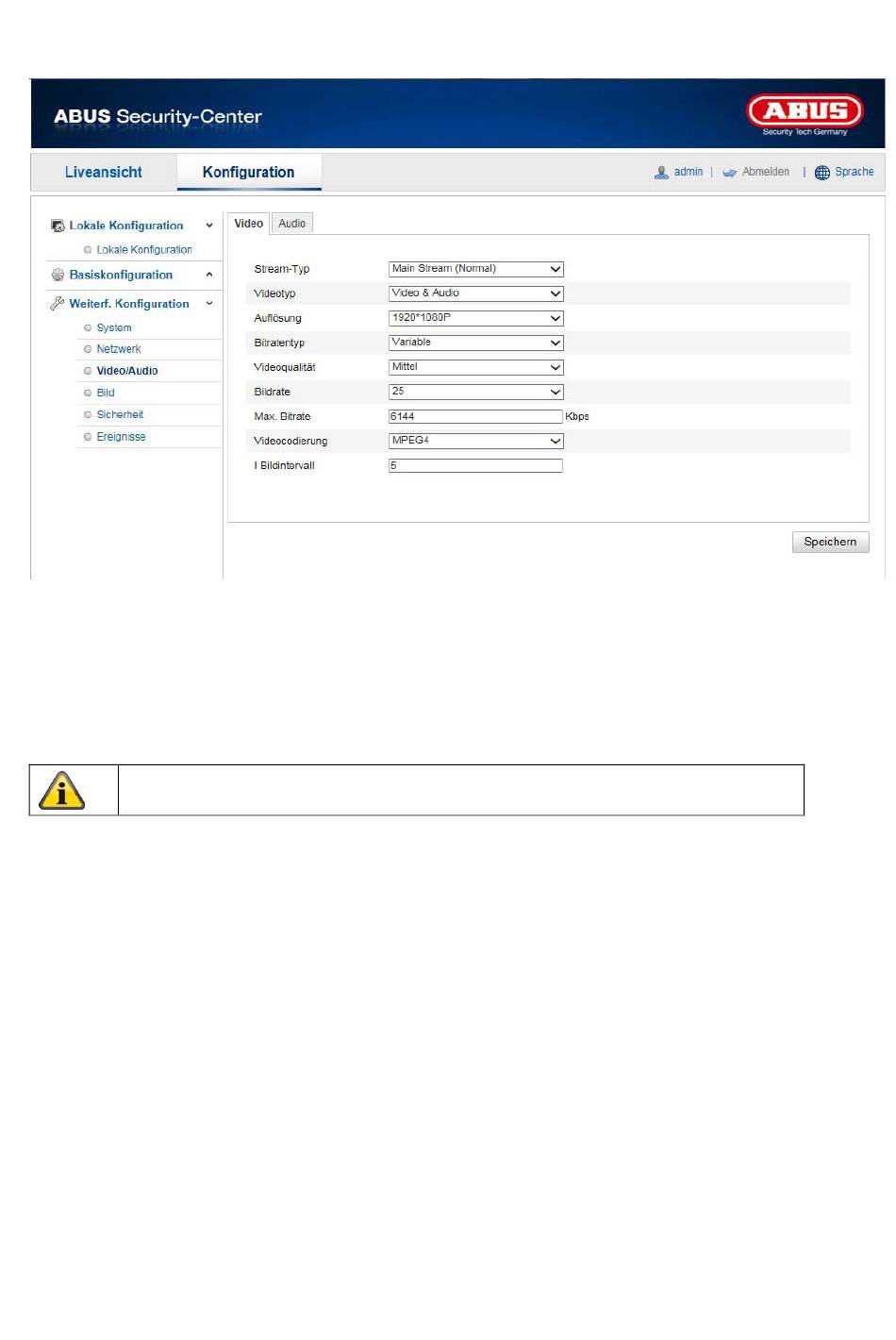Open the Ereignisse link
The height and width of the screenshot is (1340, 896).
pos(121,437)
